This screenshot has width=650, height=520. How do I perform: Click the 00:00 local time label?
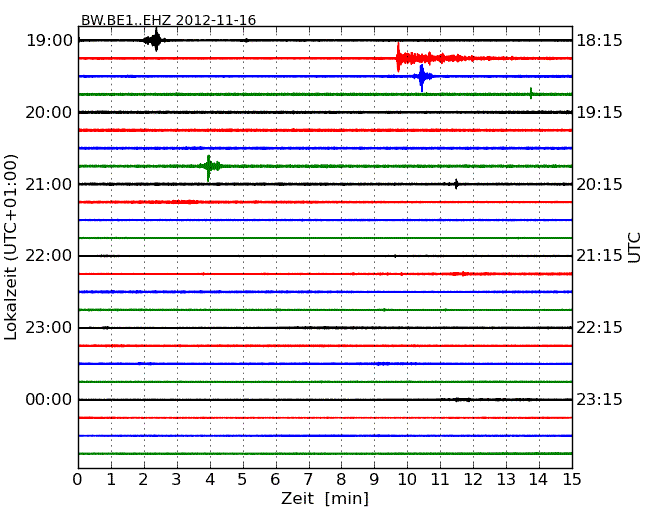coord(49,400)
